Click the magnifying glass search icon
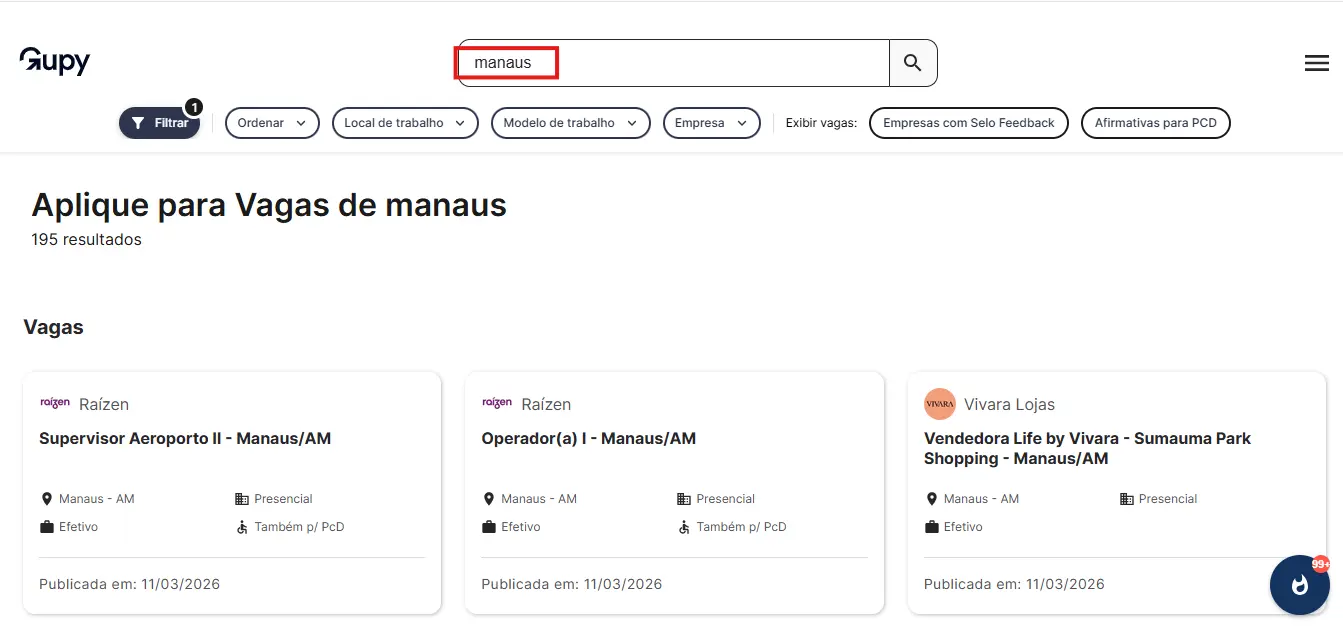Viewport: 1343px width, 628px height. pyautogui.click(x=912, y=62)
